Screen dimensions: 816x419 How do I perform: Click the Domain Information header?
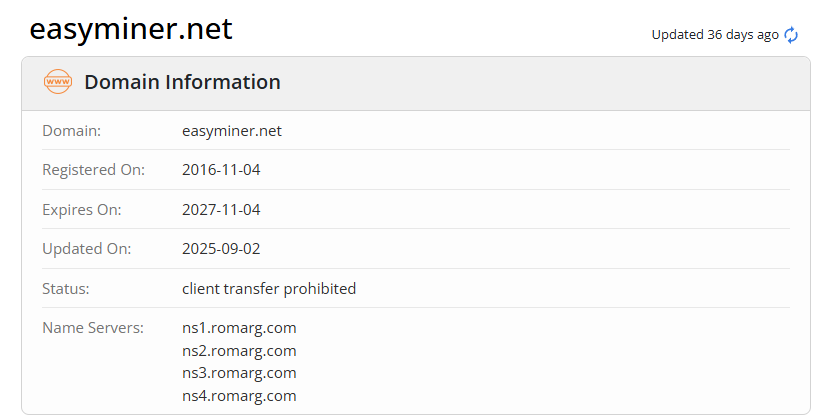click(182, 82)
